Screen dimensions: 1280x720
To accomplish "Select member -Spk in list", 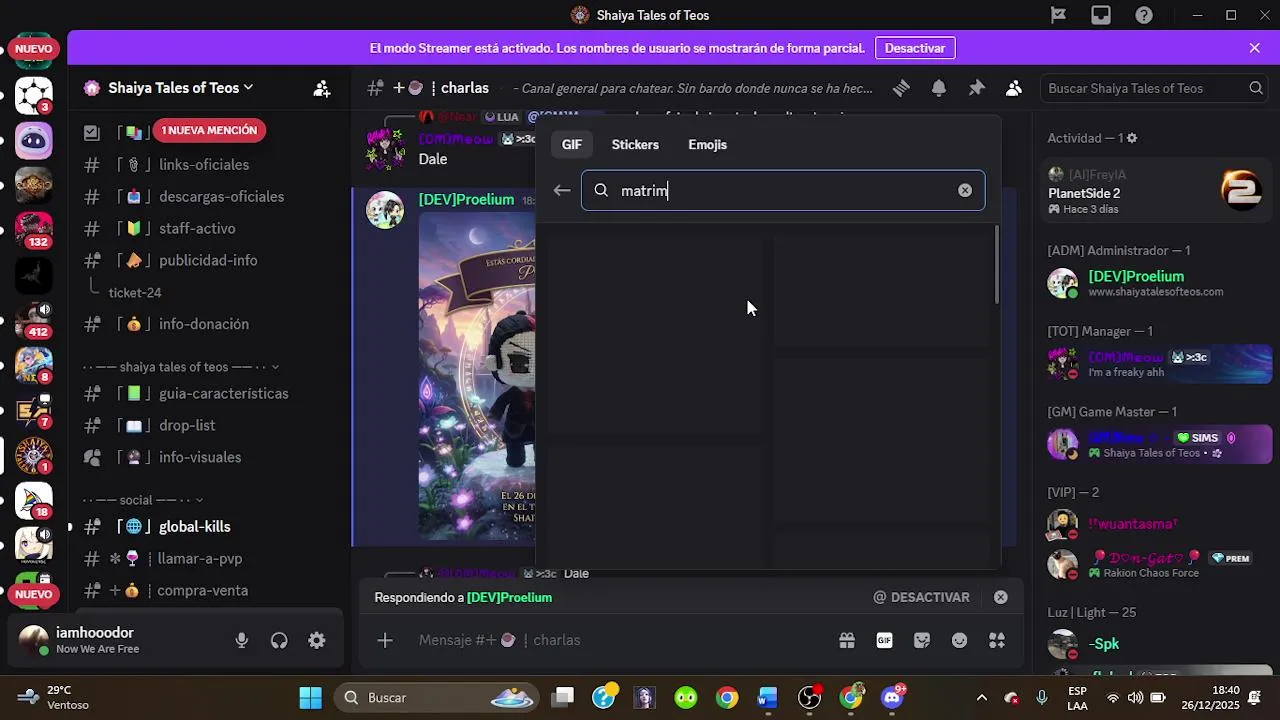I will tap(1103, 645).
